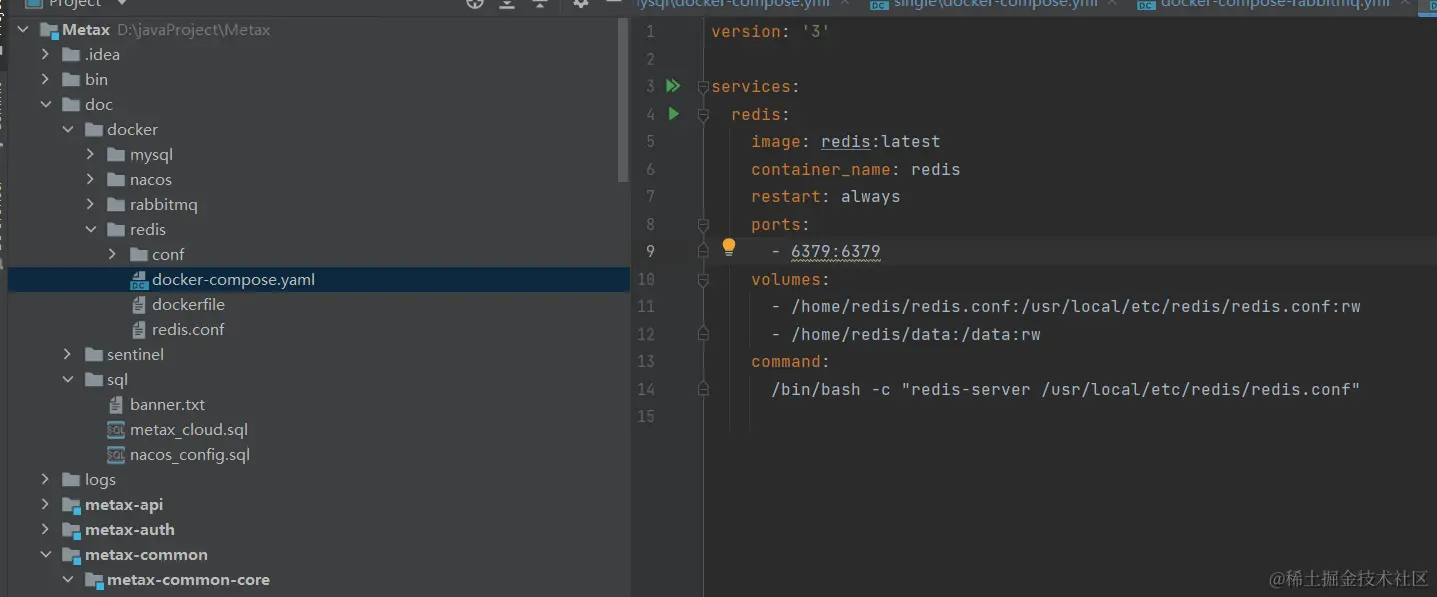
Task: Expand the .idea folder
Action: point(45,55)
